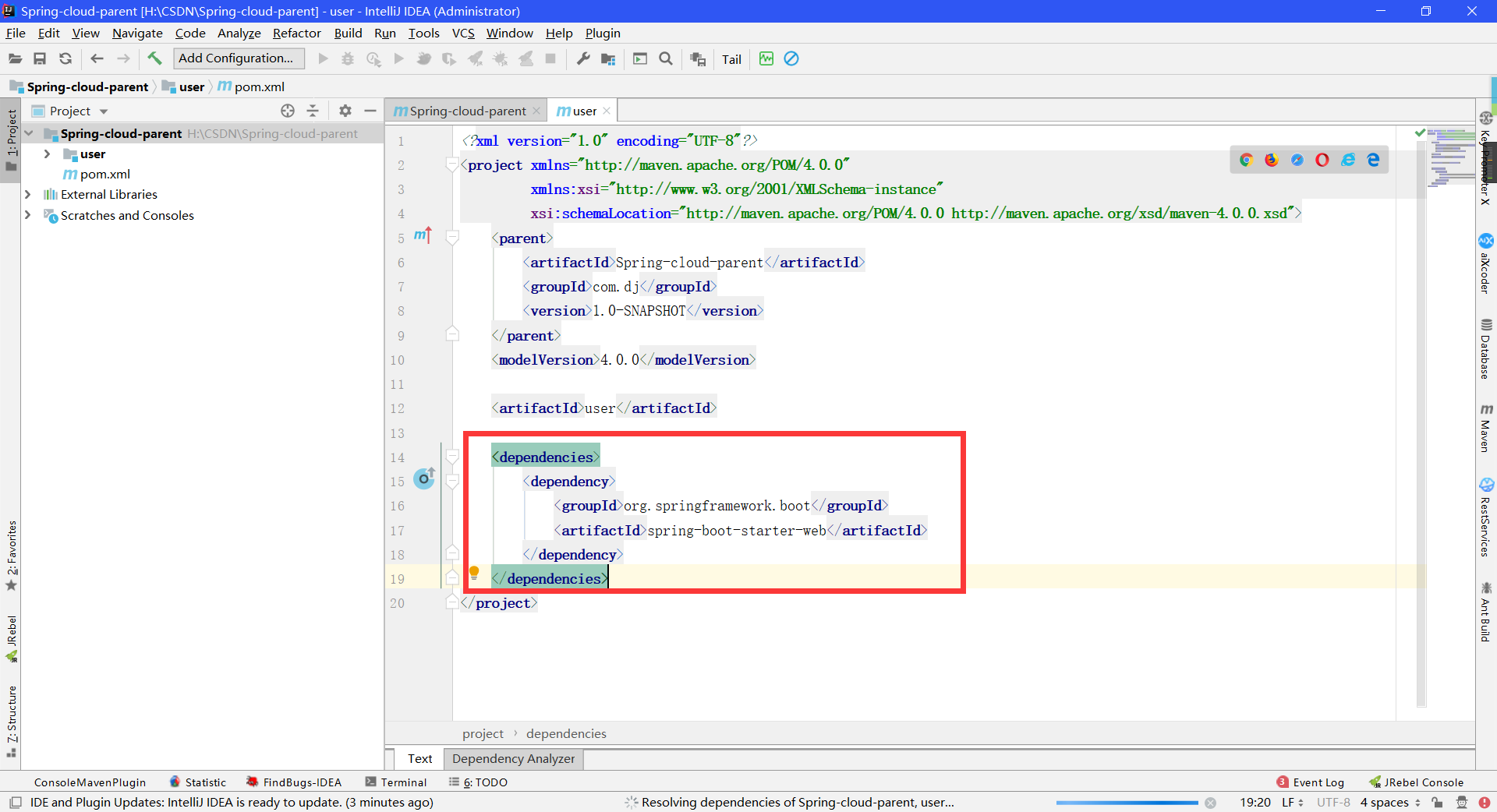Image resolution: width=1497 pixels, height=812 pixels.
Task: Click the Maven parent gutter icon on line 5
Action: (x=423, y=235)
